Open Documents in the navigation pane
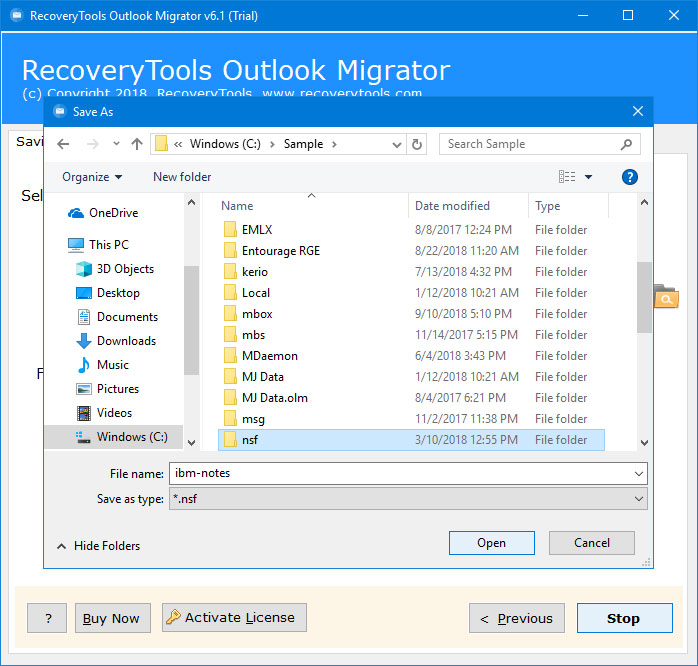The width and height of the screenshot is (698, 666). pos(118,317)
